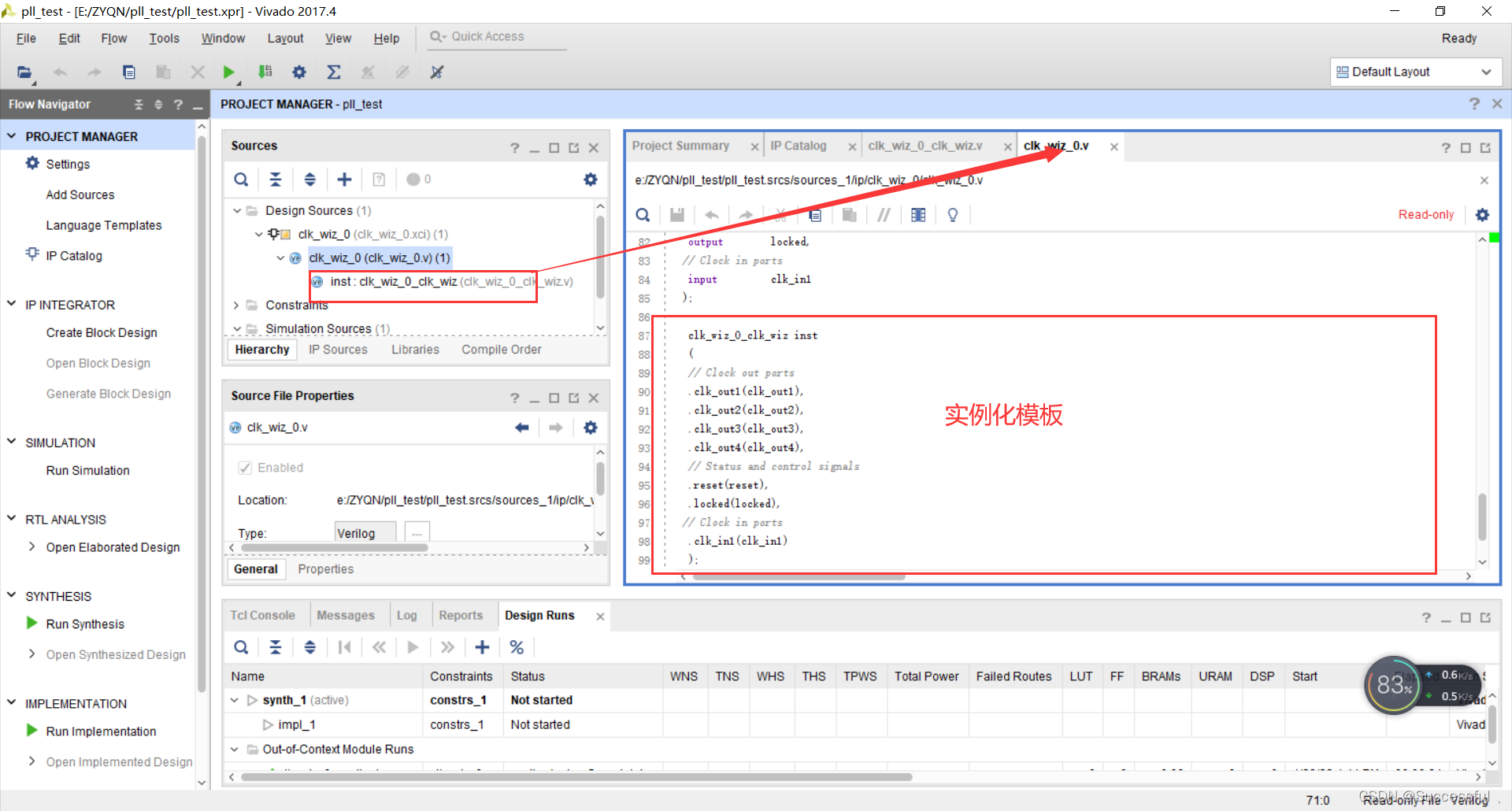Search in Sources panel
This screenshot has width=1512, height=811.
click(x=241, y=180)
